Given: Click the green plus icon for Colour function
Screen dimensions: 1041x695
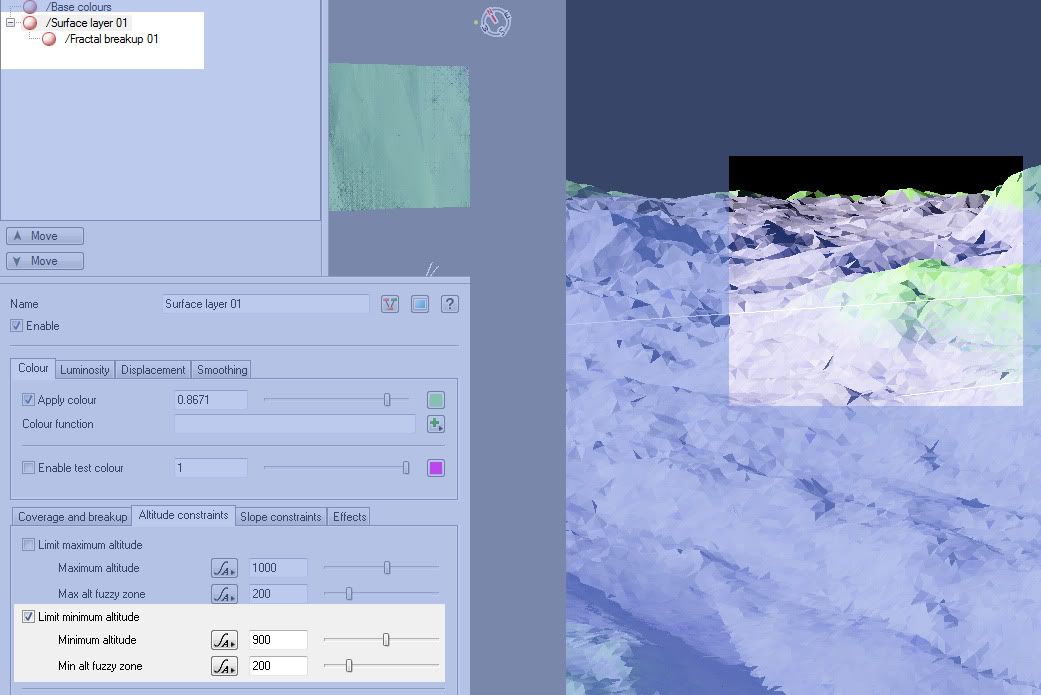Looking at the screenshot, I should (435, 424).
